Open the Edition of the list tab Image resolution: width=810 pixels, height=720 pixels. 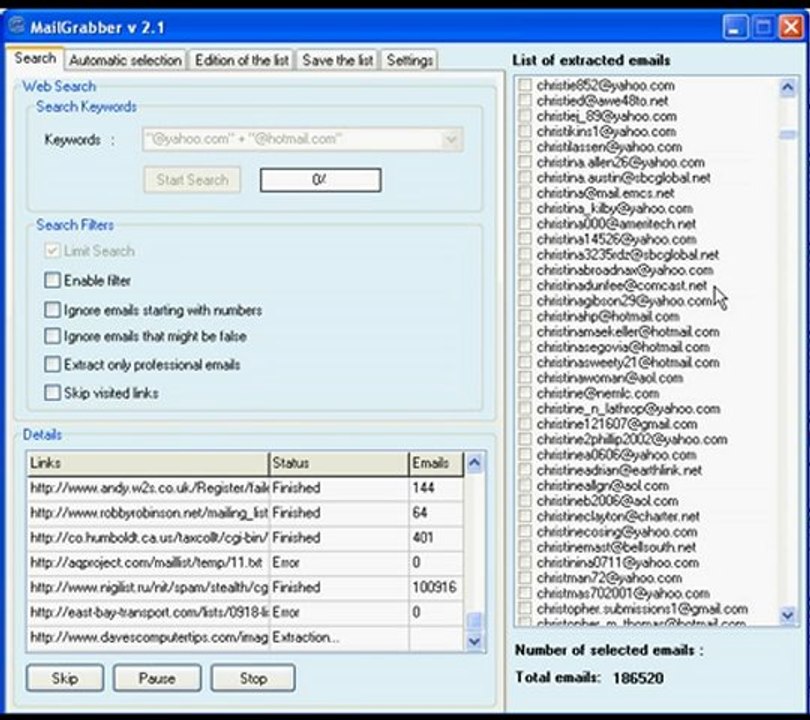pos(242,60)
